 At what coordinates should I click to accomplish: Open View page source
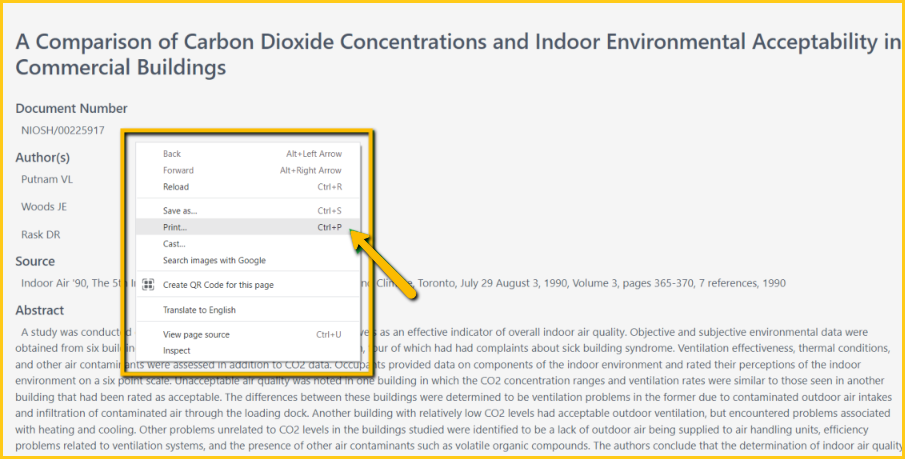click(x=196, y=334)
